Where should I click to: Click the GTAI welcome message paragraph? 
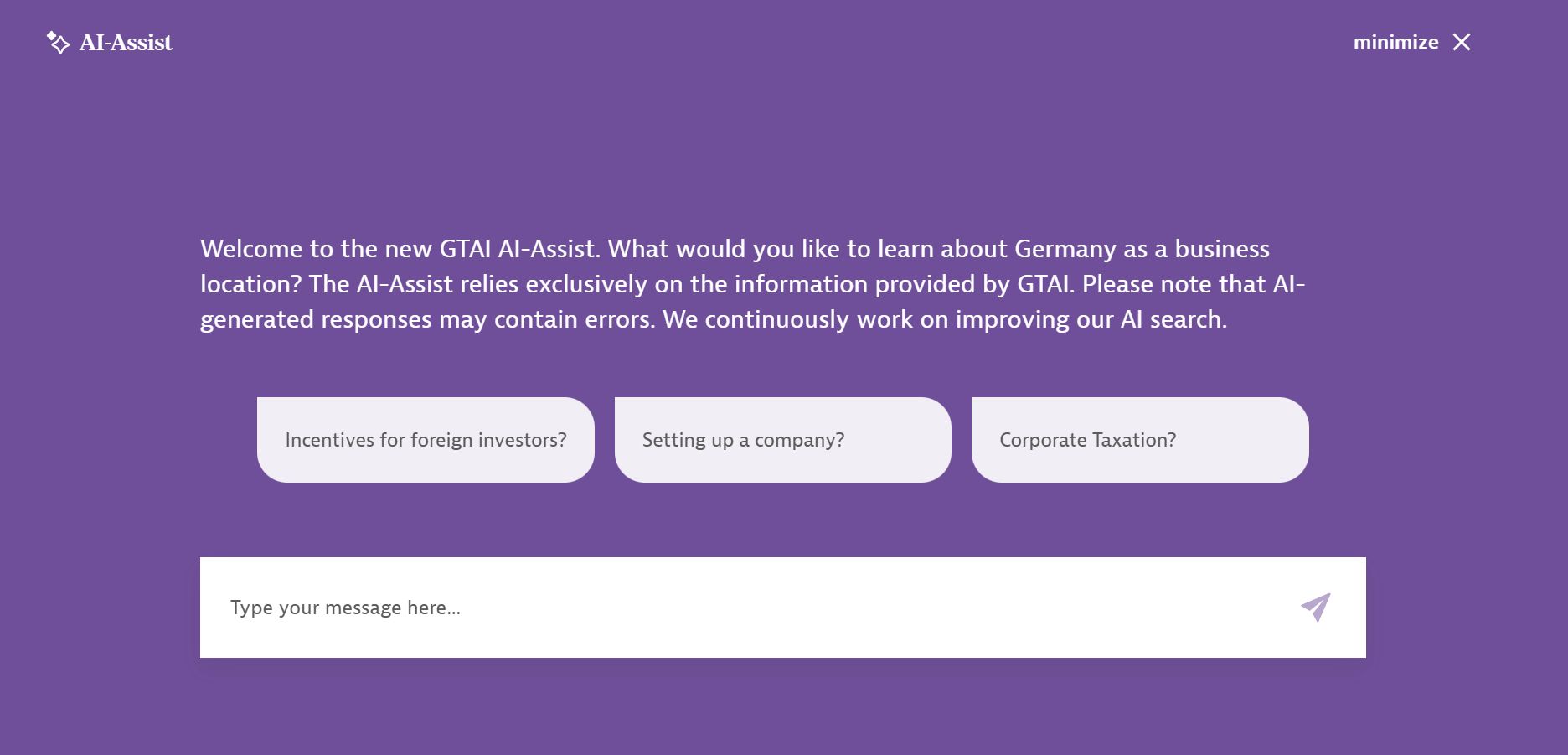(x=753, y=284)
